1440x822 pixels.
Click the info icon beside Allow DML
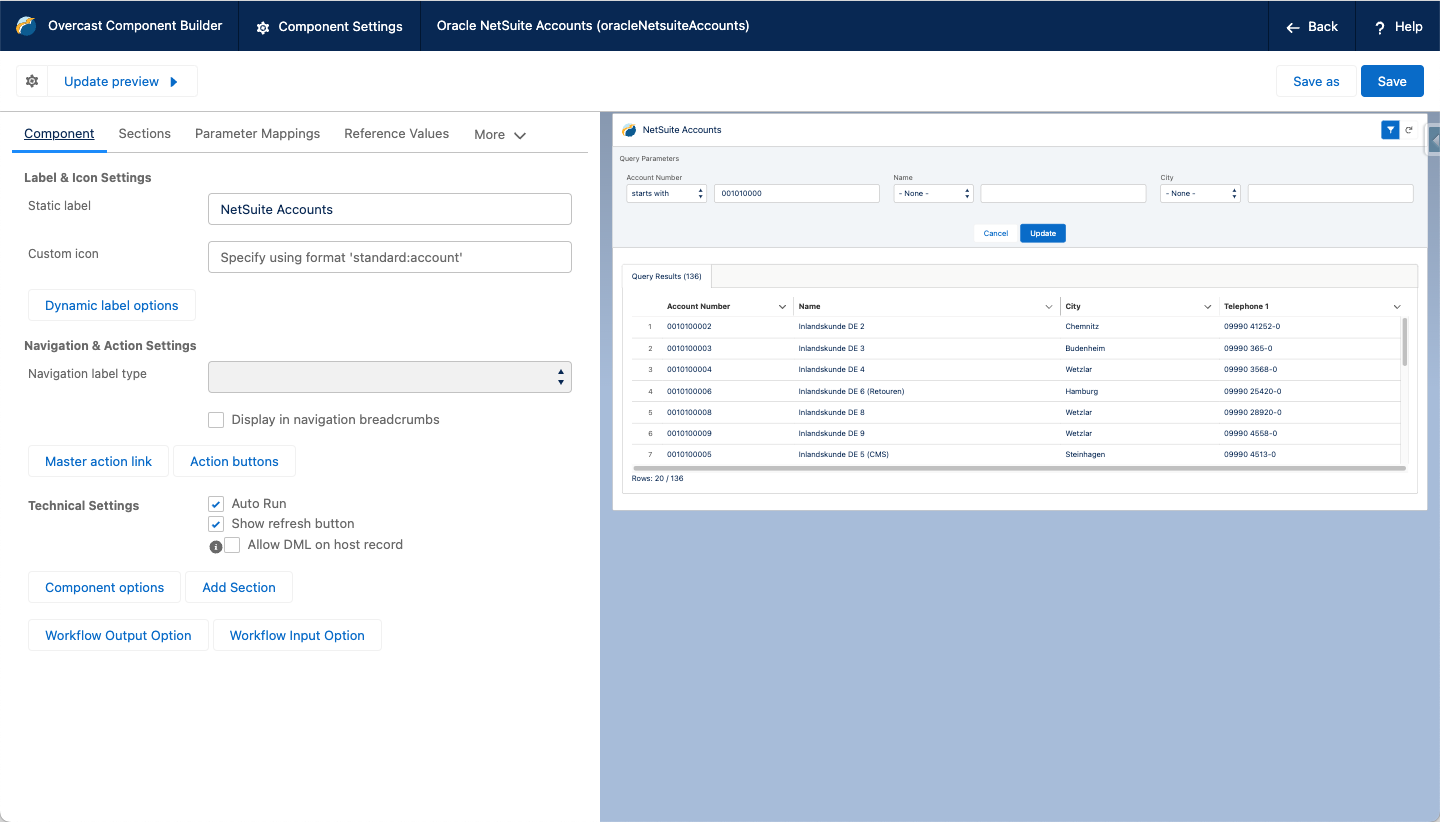215,547
